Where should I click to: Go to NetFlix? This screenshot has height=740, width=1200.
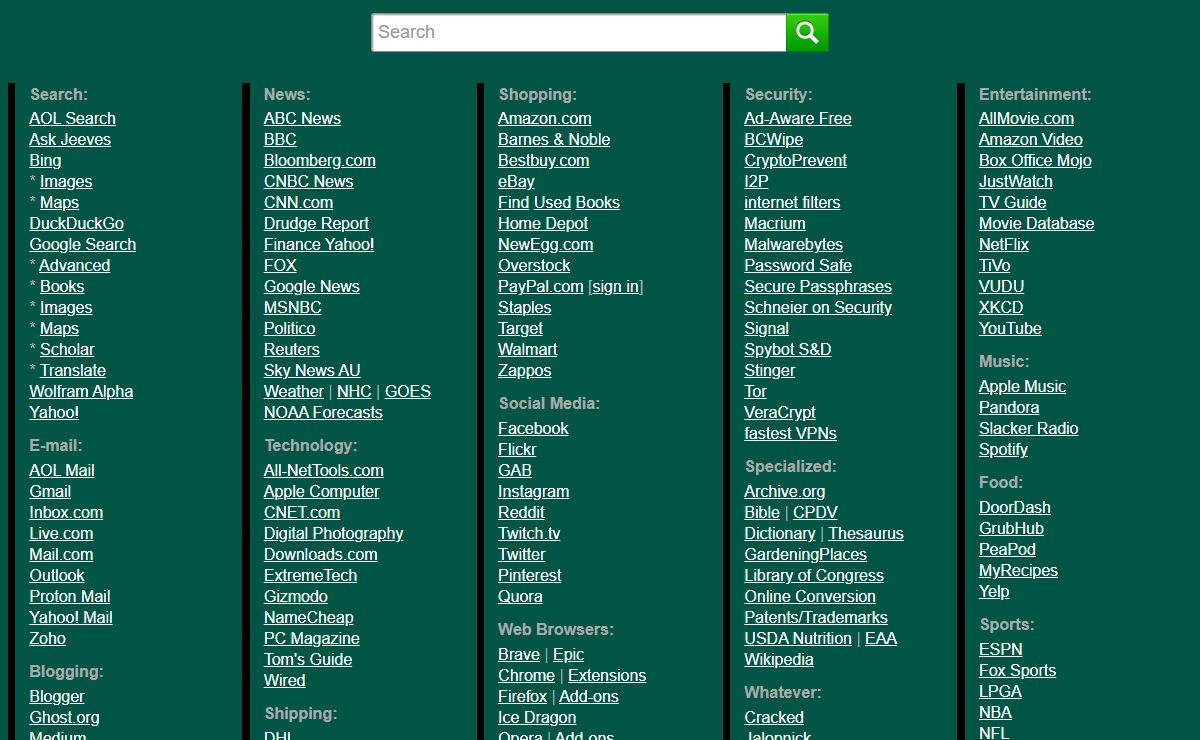pyautogui.click(x=1004, y=244)
